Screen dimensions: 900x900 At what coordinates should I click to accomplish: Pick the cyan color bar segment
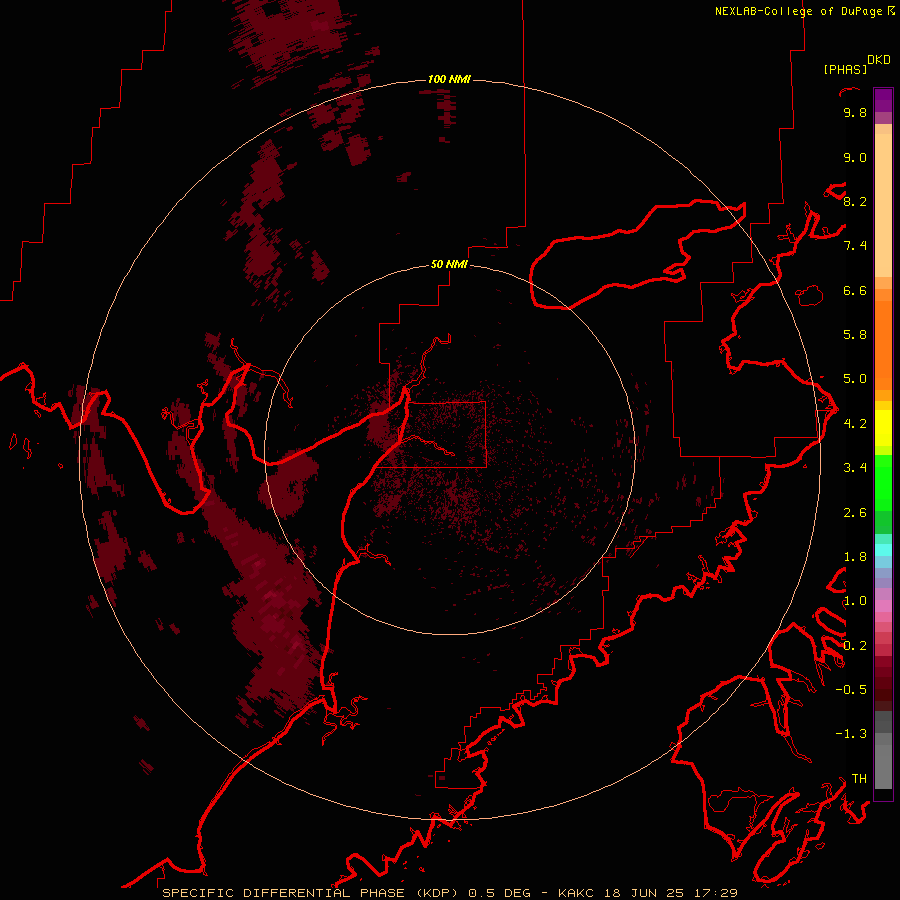(883, 550)
